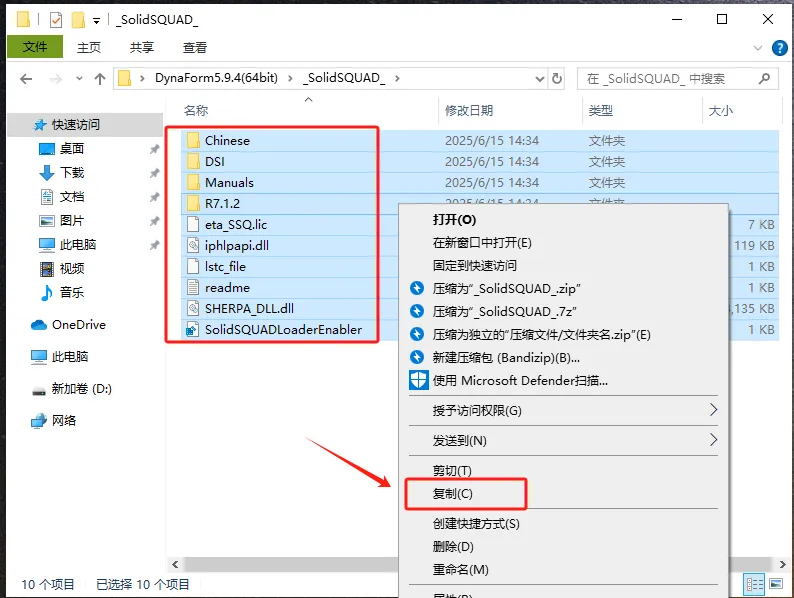
Task: Open Music (音乐) in quick access
Action: point(71,292)
